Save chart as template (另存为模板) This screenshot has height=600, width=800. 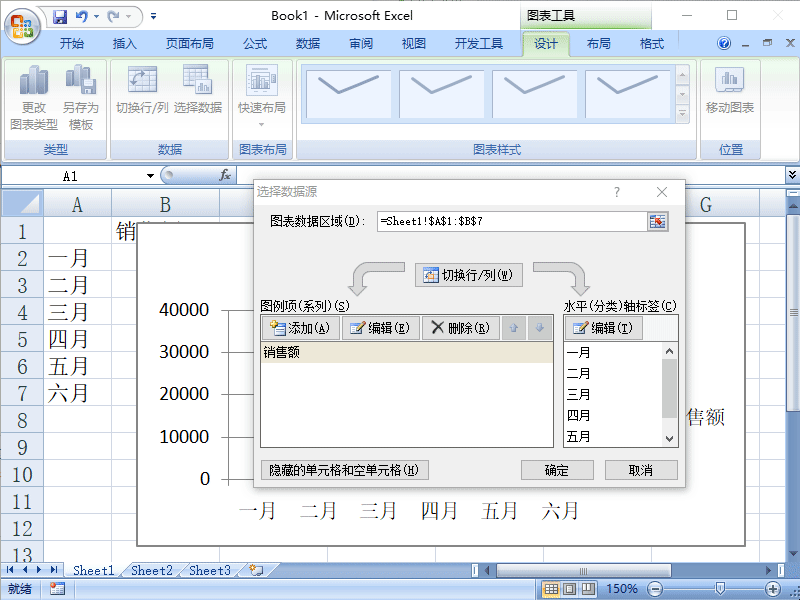(x=81, y=98)
